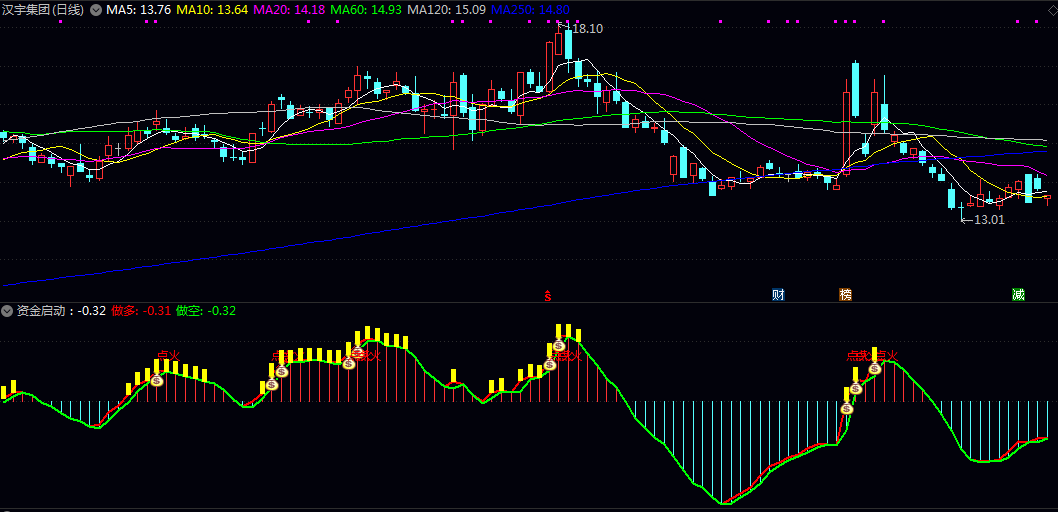This screenshot has height=512, width=1058.
Task: Select the magenta MA20 indicator label
Action: (288, 10)
